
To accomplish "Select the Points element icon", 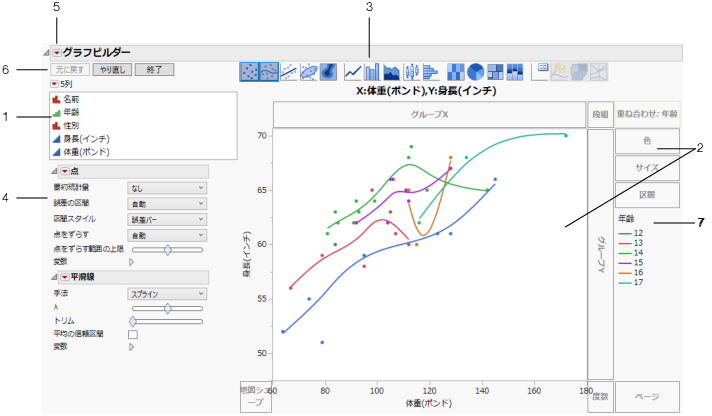I will 249,72.
